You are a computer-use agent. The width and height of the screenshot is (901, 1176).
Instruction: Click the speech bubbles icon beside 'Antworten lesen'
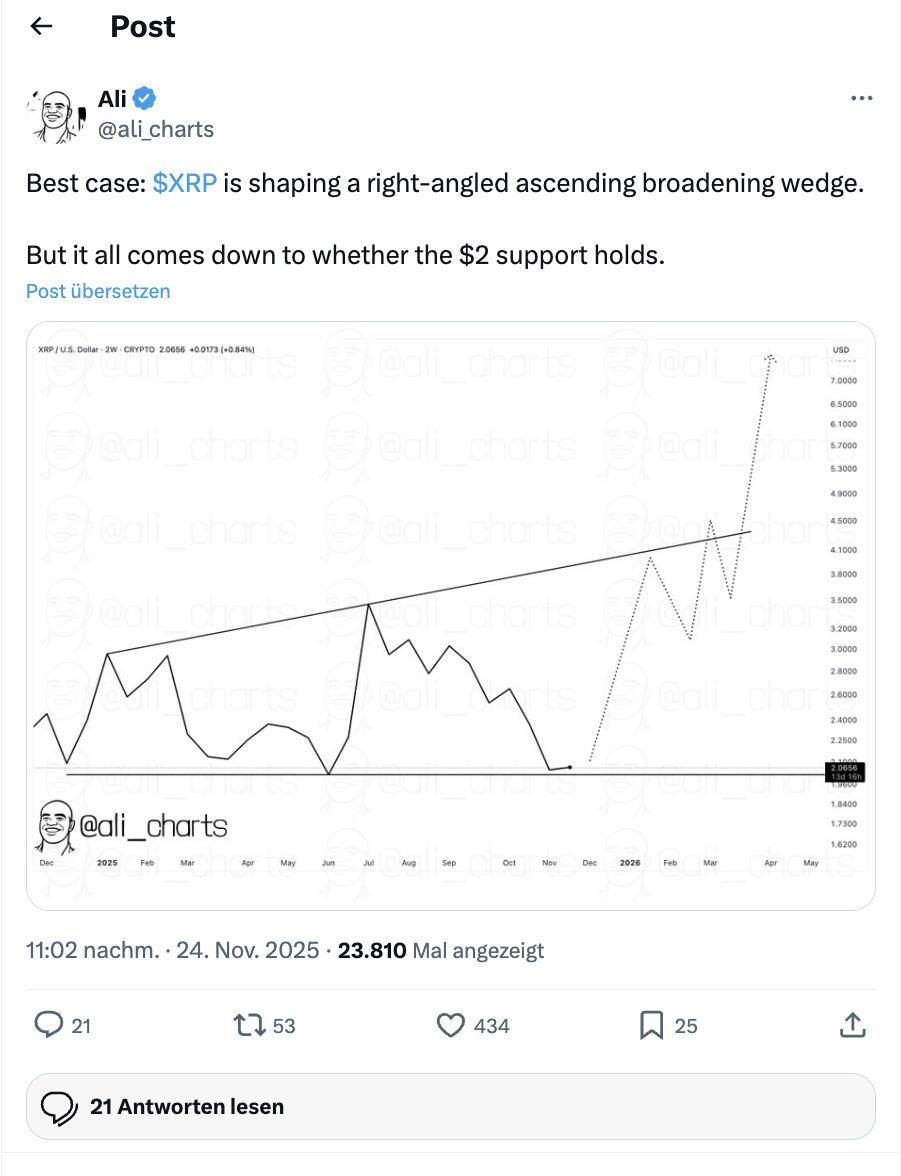coord(61,1106)
